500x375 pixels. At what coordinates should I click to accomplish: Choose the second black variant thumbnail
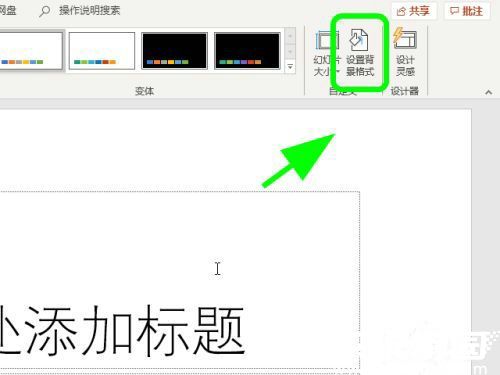tap(247, 51)
